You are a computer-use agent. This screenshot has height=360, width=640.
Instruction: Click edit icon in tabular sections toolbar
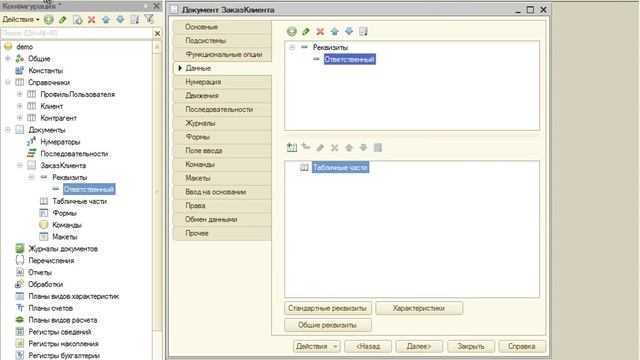pyautogui.click(x=320, y=147)
